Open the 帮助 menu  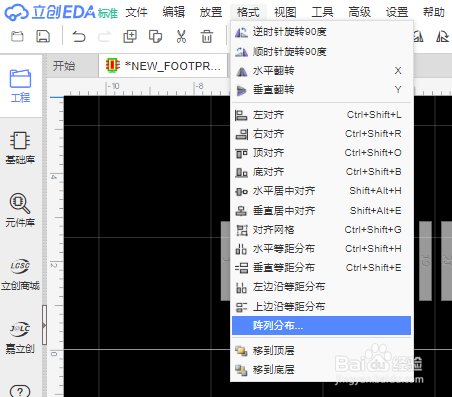point(434,13)
